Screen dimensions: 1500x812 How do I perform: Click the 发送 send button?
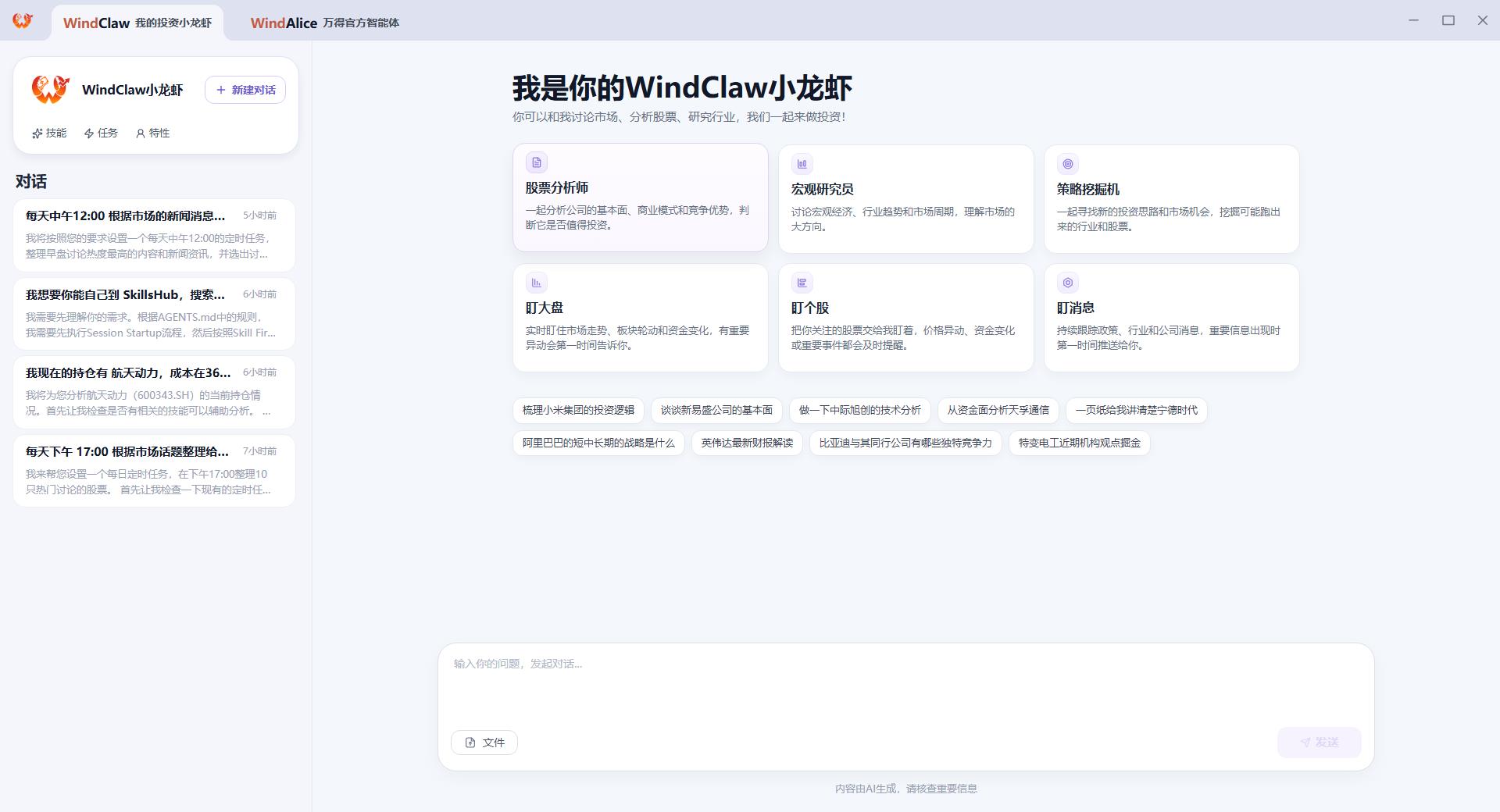1320,743
